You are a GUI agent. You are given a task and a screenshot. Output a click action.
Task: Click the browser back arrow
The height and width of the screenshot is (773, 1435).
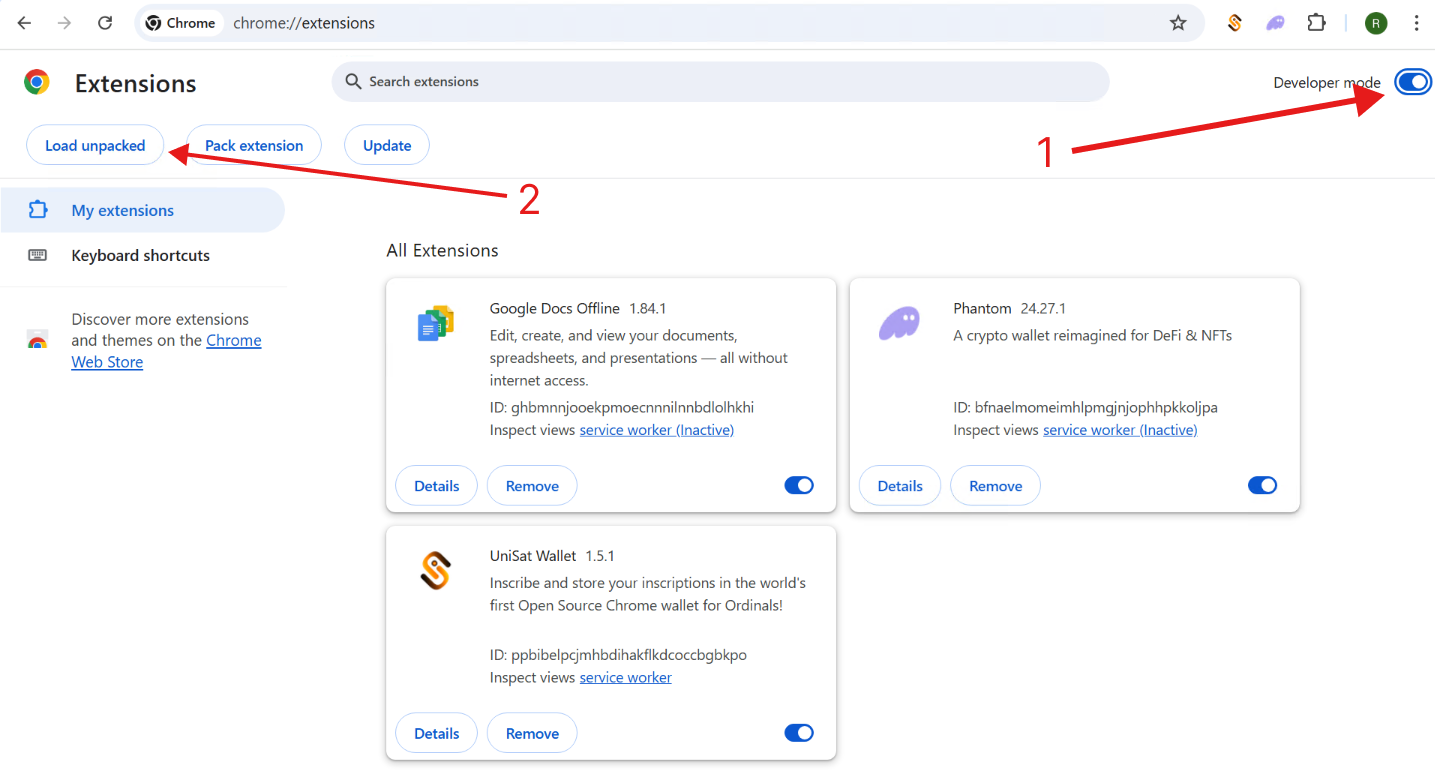24,23
